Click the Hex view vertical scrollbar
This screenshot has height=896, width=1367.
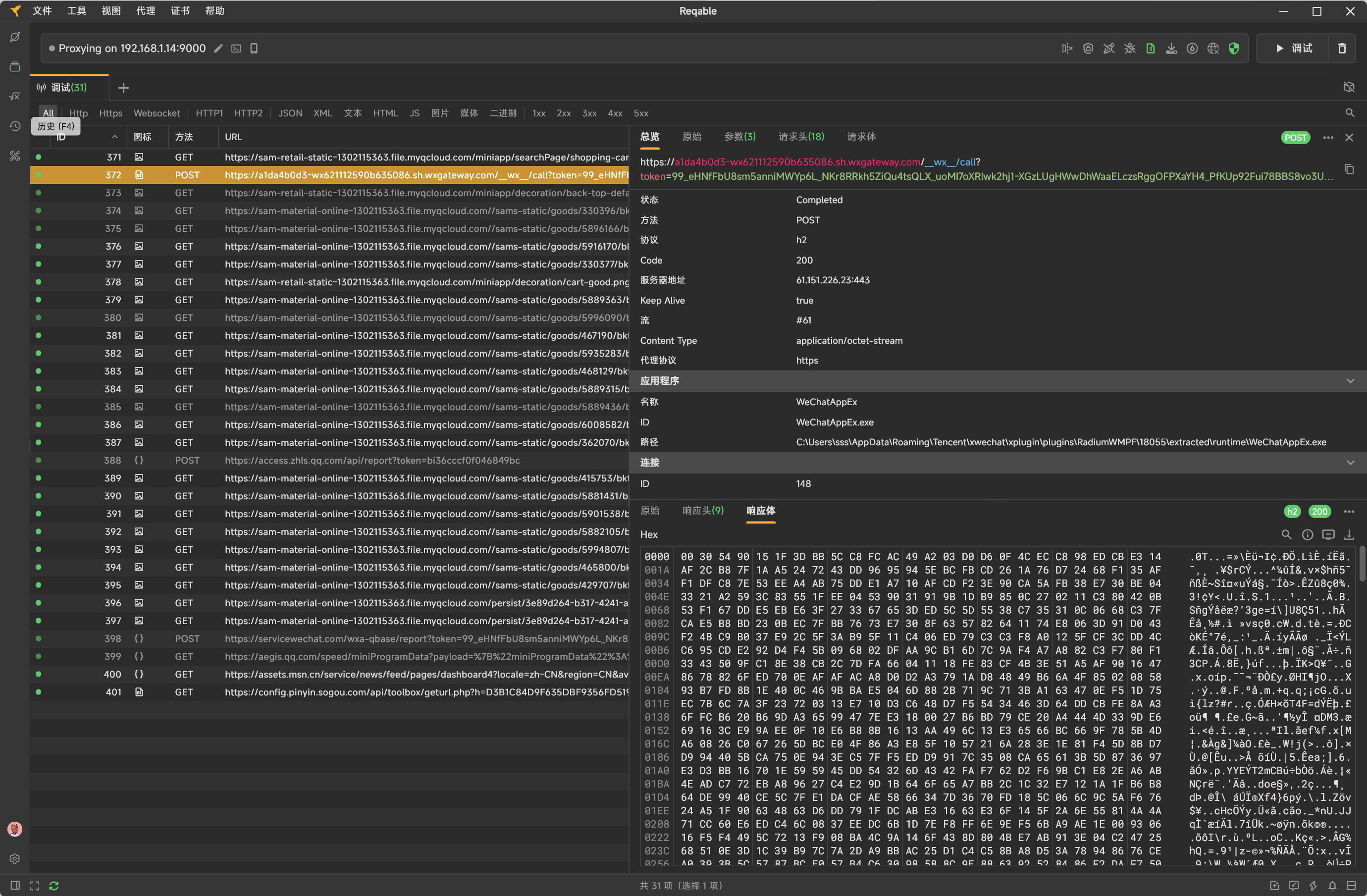[x=1362, y=564]
